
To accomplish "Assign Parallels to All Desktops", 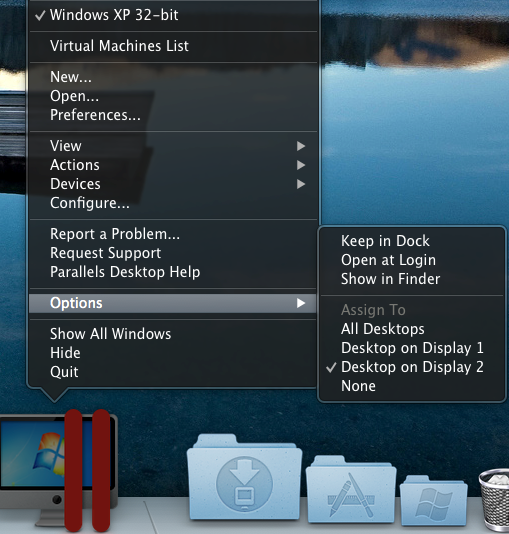I will [x=412, y=329].
